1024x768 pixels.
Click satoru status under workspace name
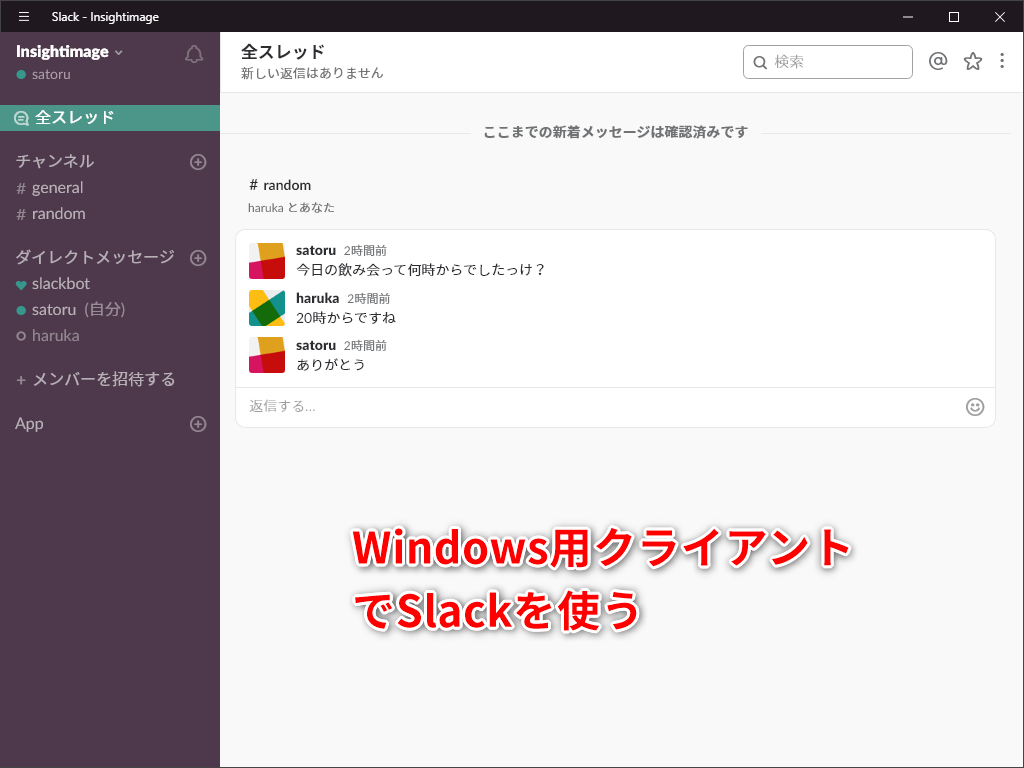pos(43,74)
